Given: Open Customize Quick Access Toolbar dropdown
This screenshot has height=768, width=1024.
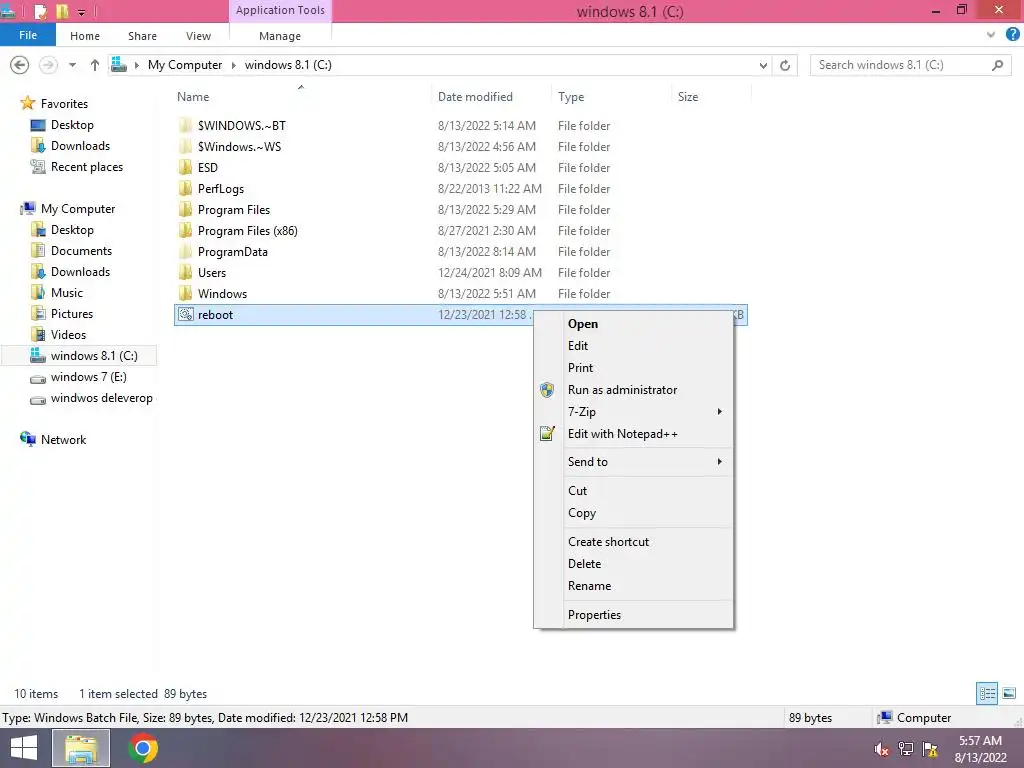Looking at the screenshot, I should point(81,12).
